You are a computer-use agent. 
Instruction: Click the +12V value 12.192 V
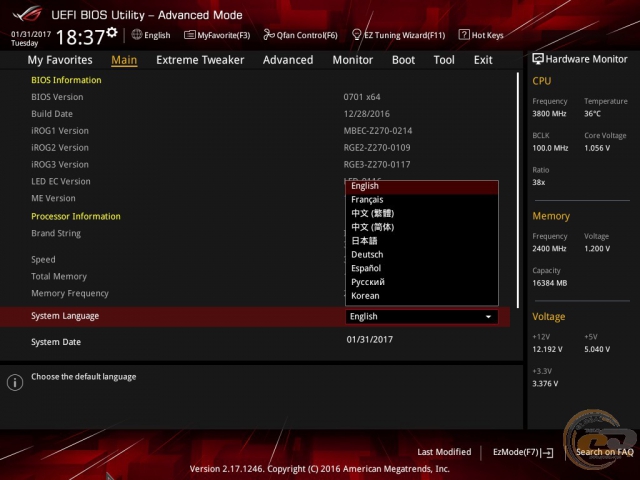pyautogui.click(x=547, y=349)
